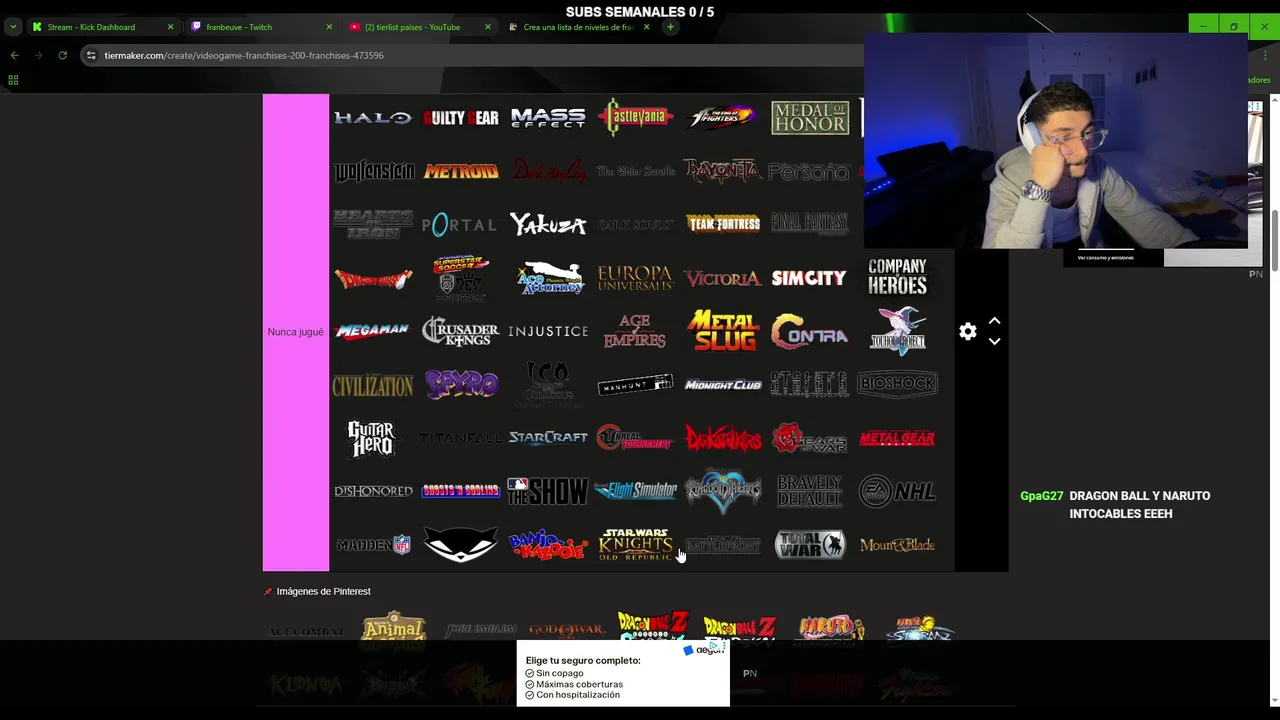Click the Medal of Honor logo
This screenshot has width=1280, height=720.
pos(810,118)
